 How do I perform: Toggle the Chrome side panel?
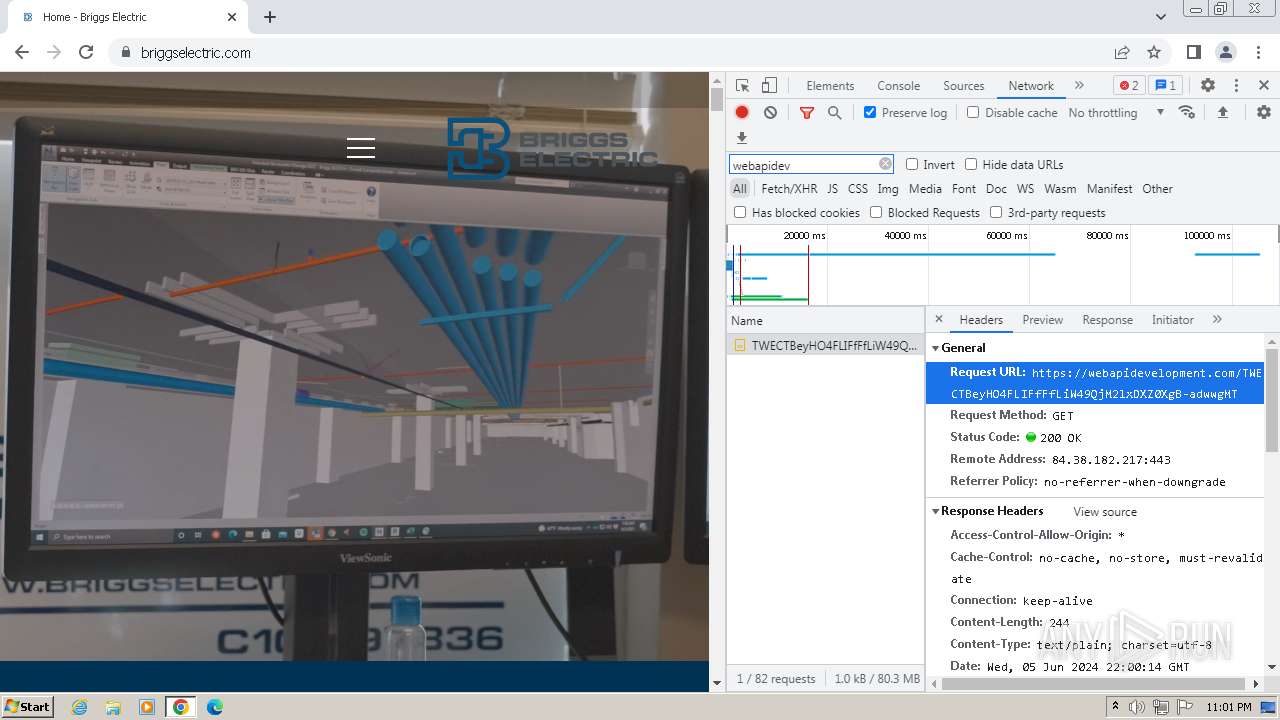click(1193, 52)
